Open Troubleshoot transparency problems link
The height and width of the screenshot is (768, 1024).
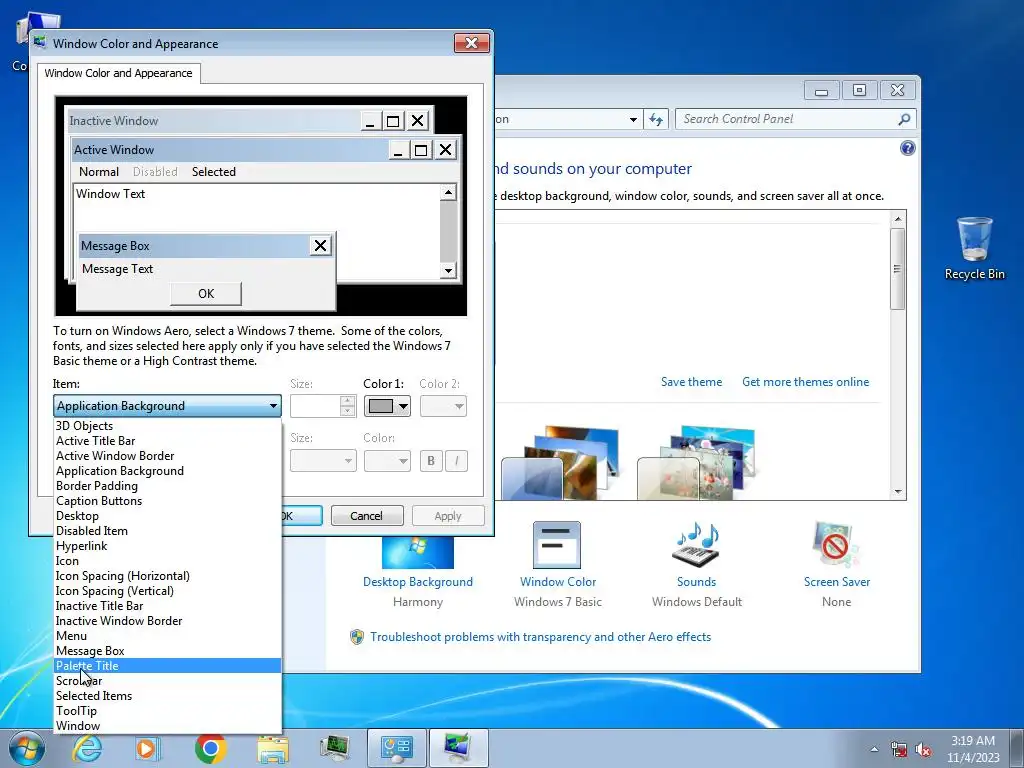point(540,637)
